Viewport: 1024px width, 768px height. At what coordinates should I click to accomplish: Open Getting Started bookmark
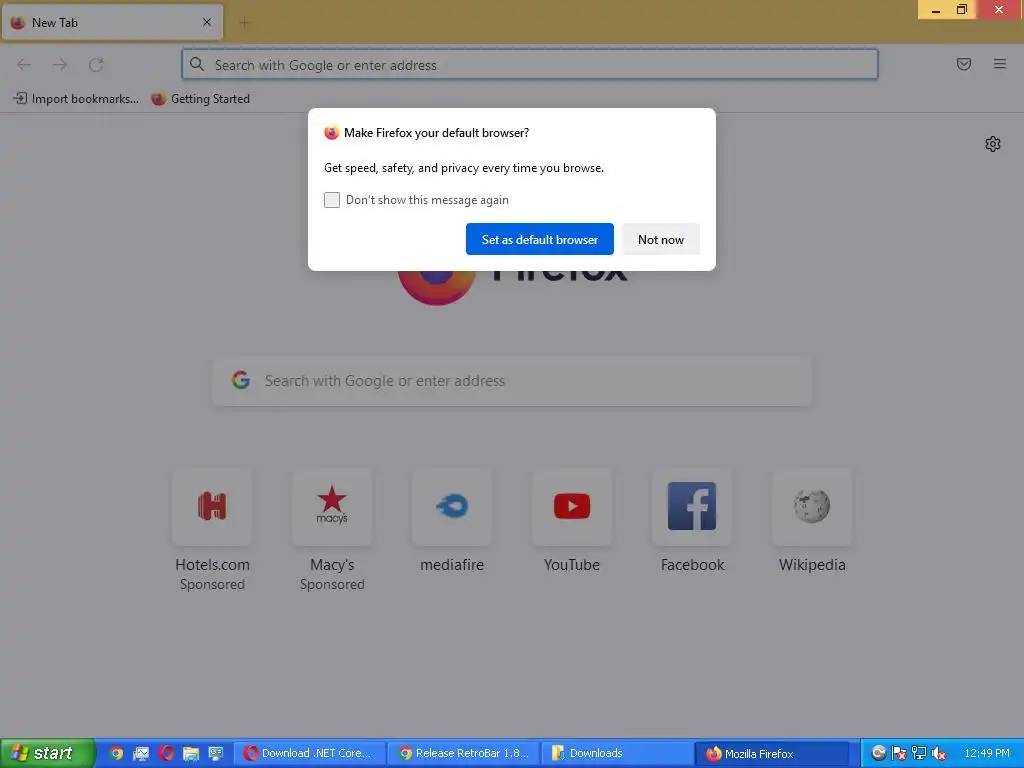(200, 99)
